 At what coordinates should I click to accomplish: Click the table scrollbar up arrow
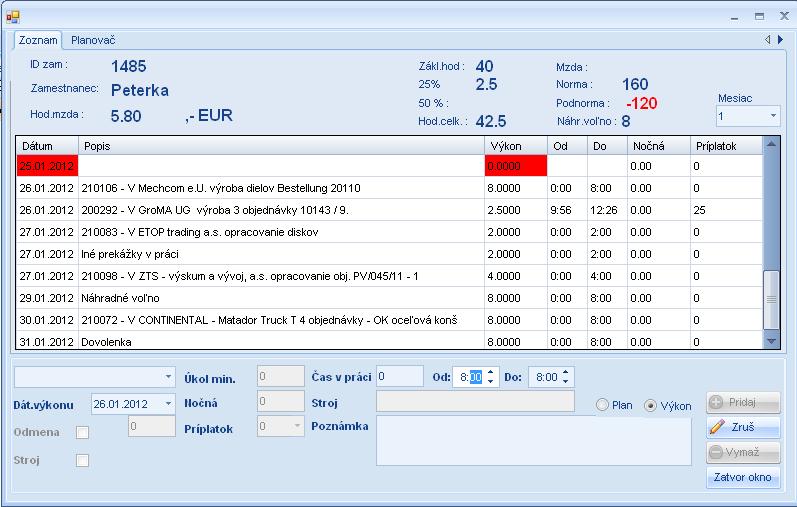click(772, 144)
